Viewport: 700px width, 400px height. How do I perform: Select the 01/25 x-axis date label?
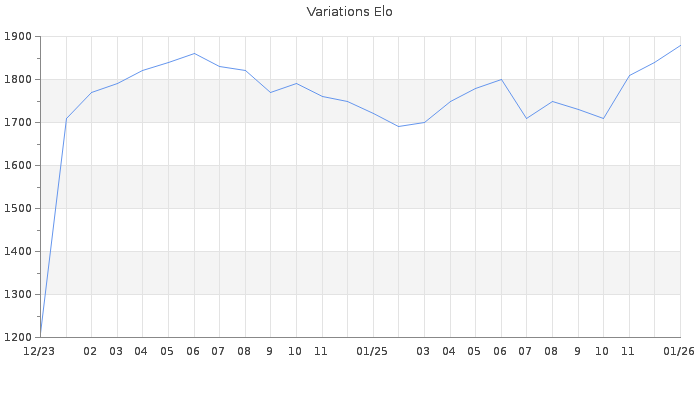coord(372,352)
